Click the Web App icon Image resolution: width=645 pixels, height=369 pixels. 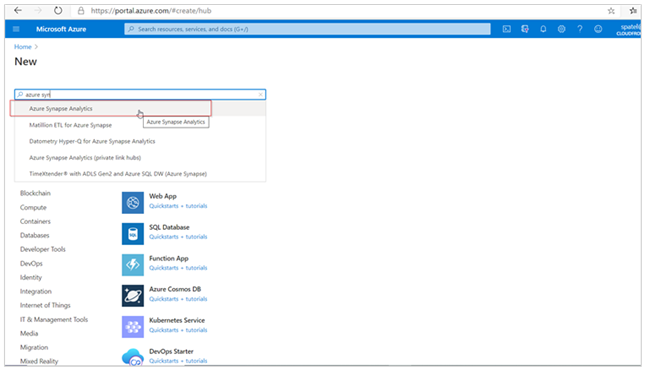132,202
